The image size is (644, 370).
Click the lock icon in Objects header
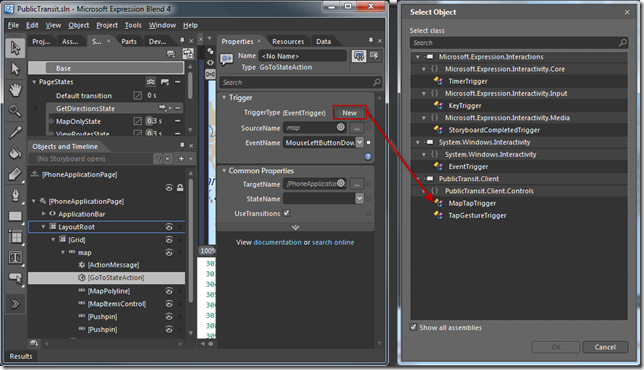coord(180,188)
